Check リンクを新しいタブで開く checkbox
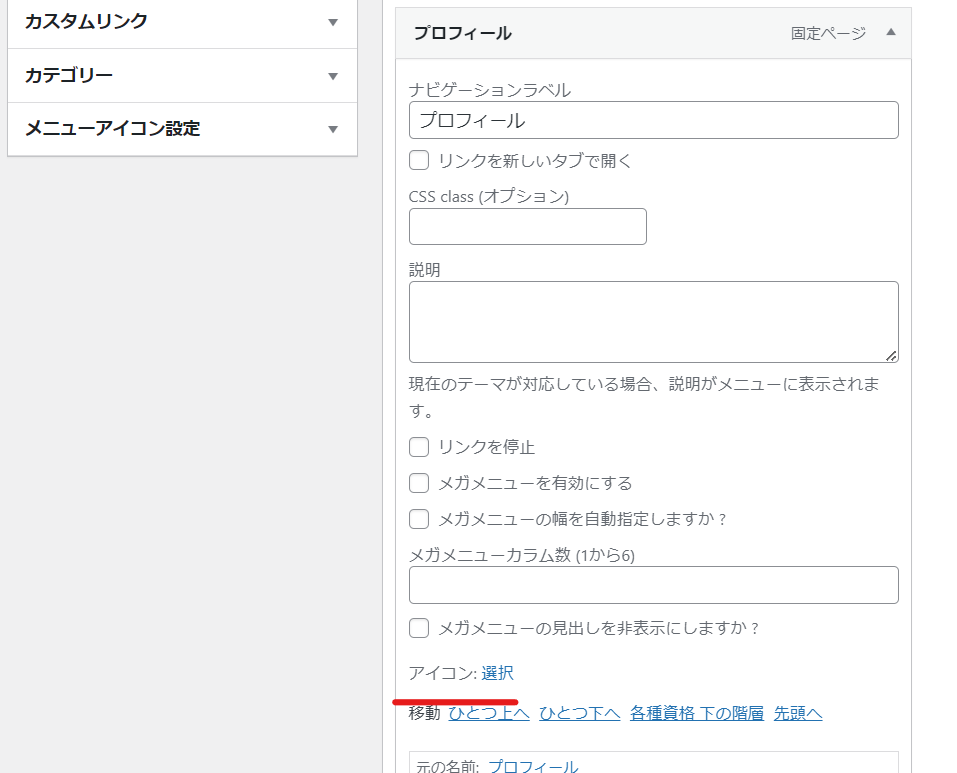This screenshot has height=773, width=957. (x=419, y=160)
